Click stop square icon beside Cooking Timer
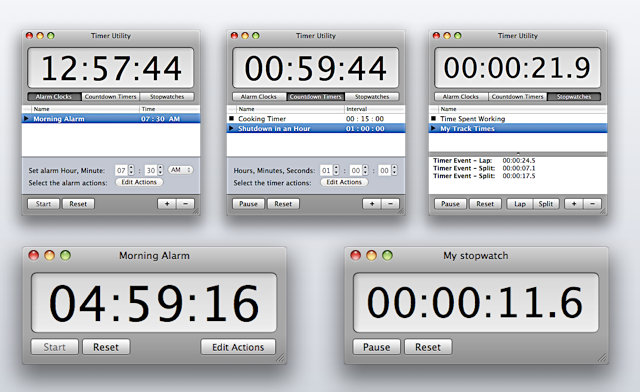This screenshot has width=640, height=392. pyautogui.click(x=231, y=118)
